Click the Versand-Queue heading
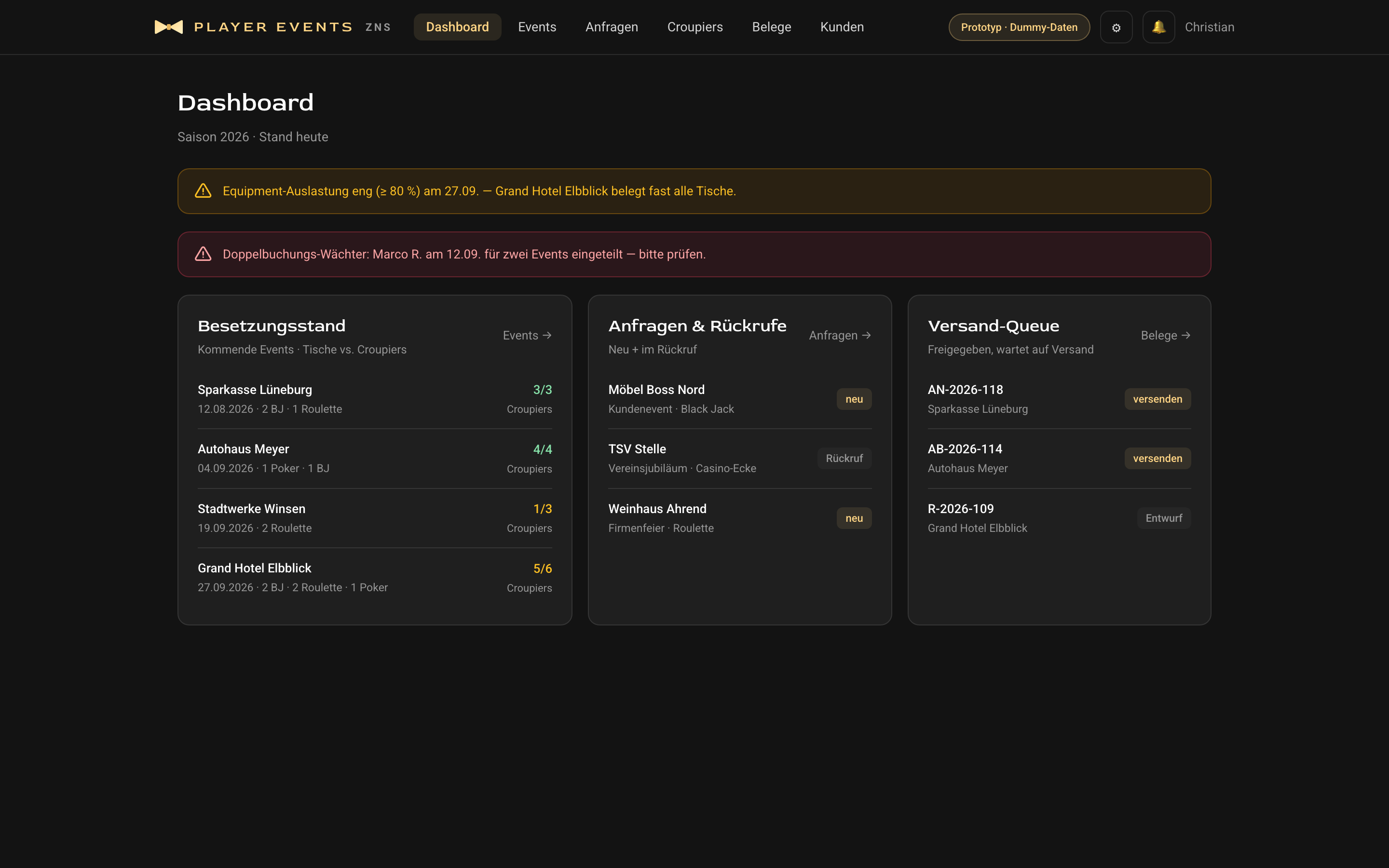1389x868 pixels. coord(993,326)
